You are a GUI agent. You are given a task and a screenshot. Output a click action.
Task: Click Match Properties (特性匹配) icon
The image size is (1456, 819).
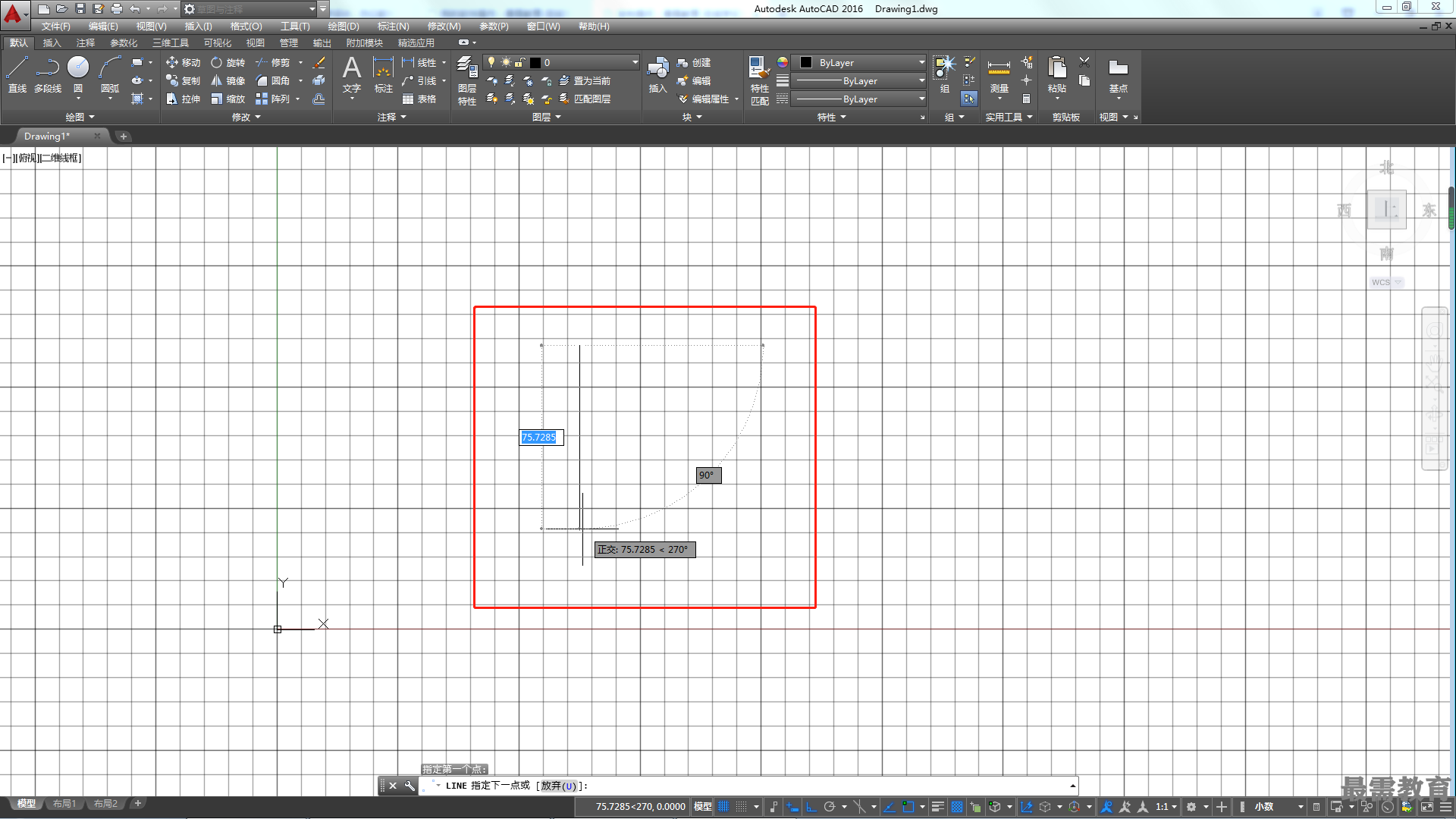[x=759, y=80]
